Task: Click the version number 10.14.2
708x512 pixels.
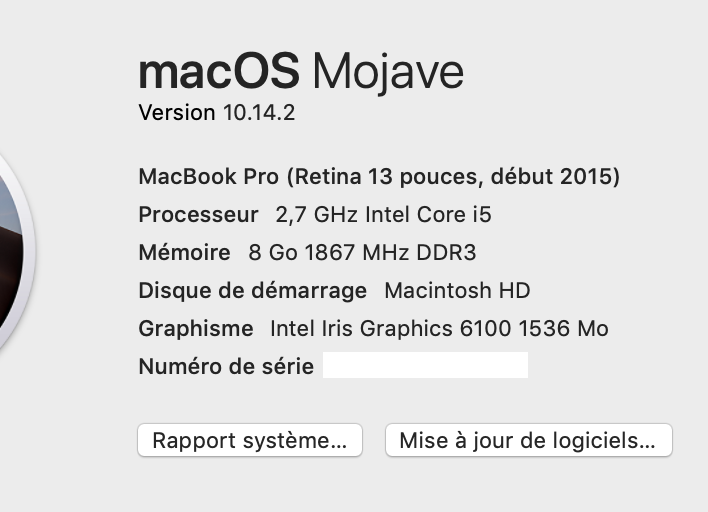Action: coord(257,113)
